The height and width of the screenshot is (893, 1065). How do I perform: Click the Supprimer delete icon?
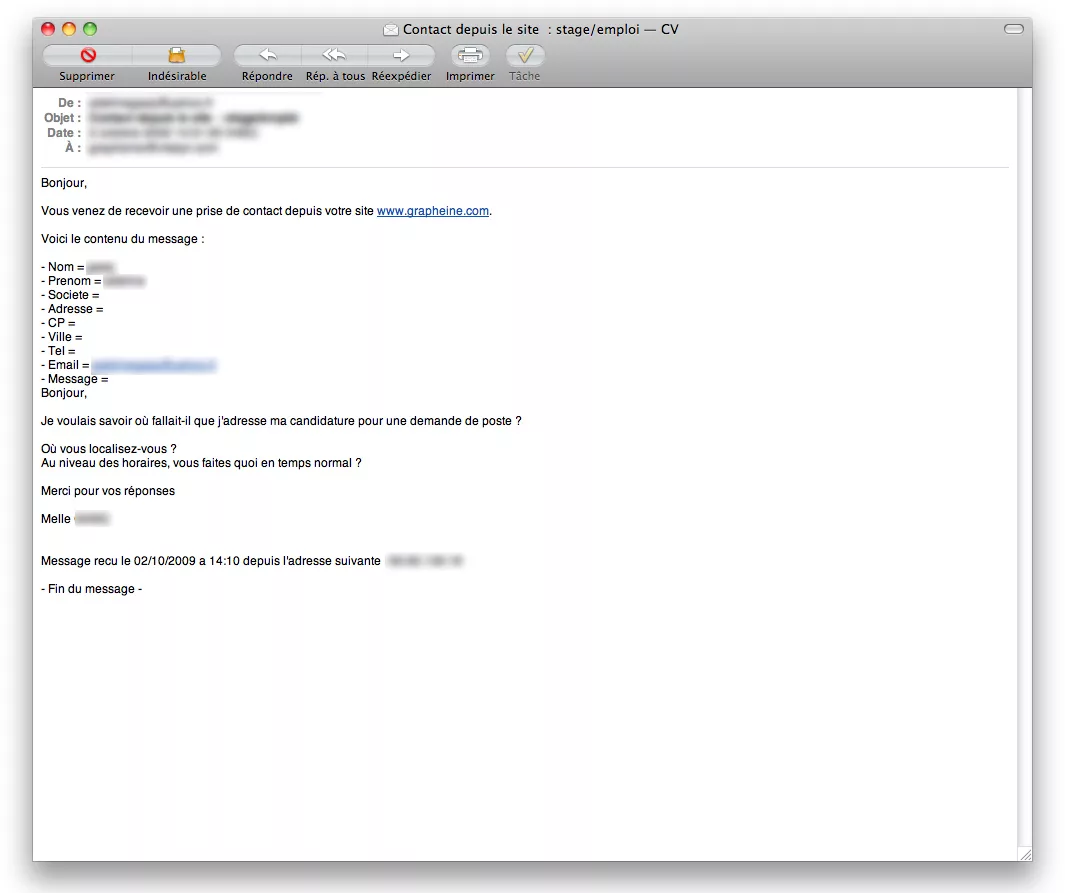(87, 56)
